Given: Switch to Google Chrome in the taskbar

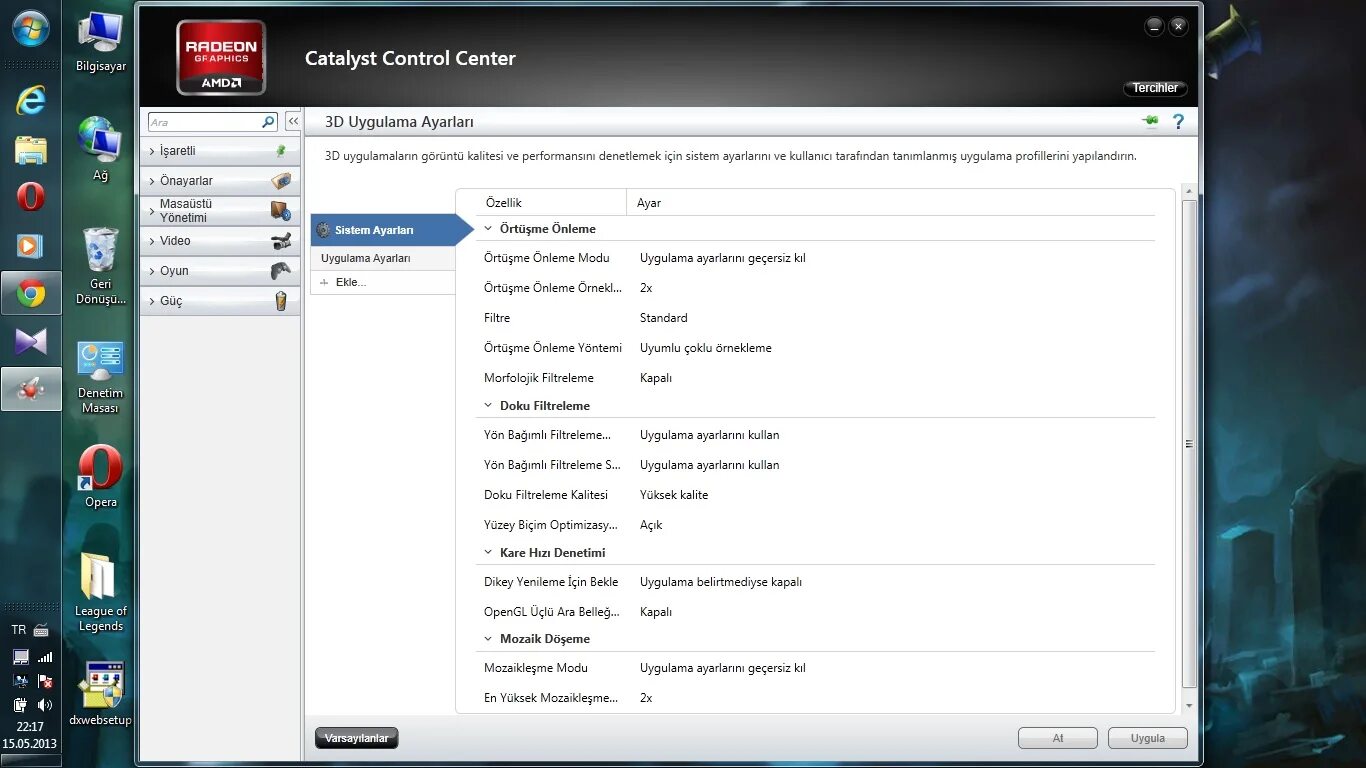Looking at the screenshot, I should coord(31,293).
